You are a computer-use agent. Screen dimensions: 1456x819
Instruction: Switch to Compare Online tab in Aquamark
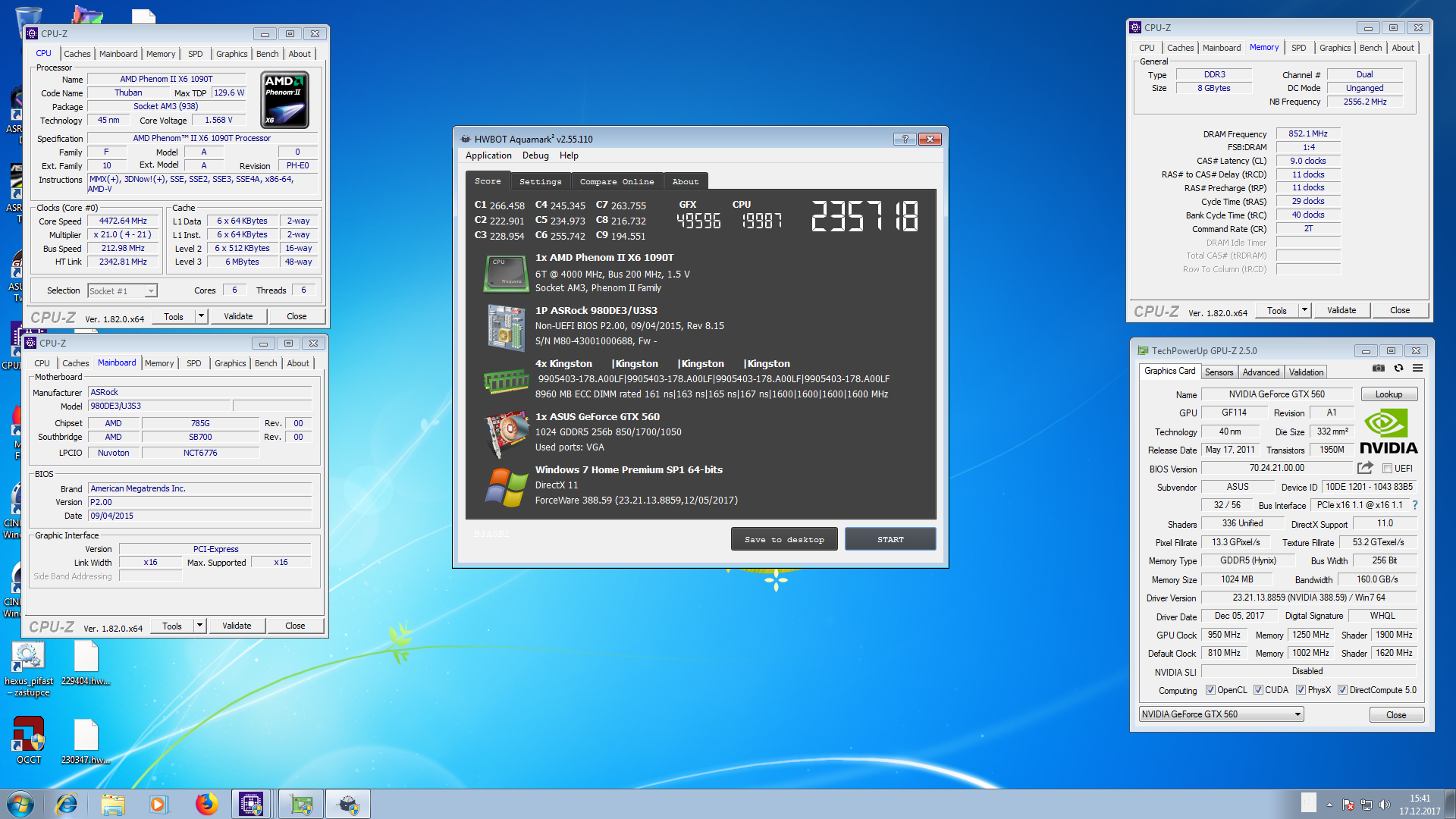coord(617,182)
